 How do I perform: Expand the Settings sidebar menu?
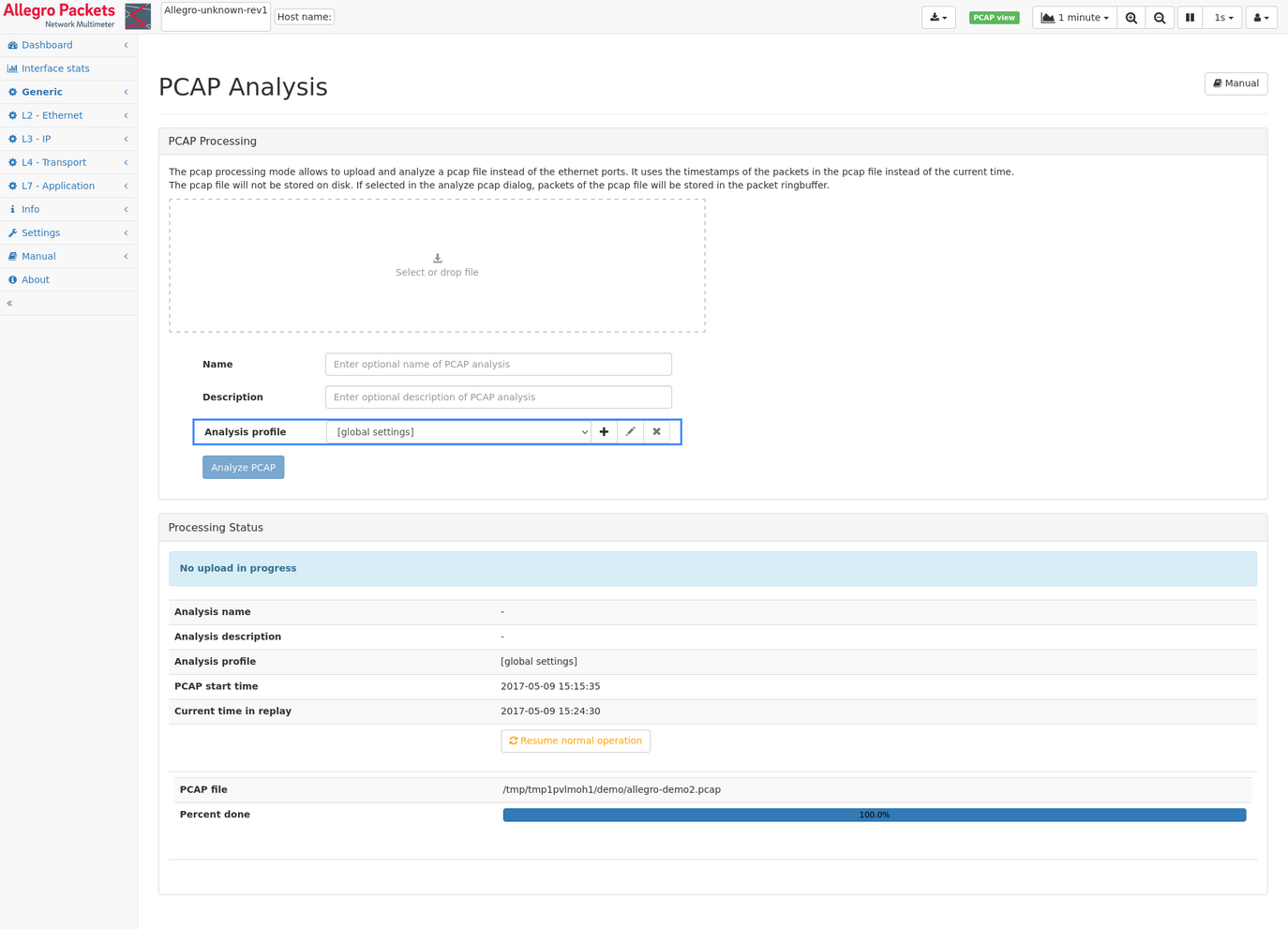pos(41,233)
